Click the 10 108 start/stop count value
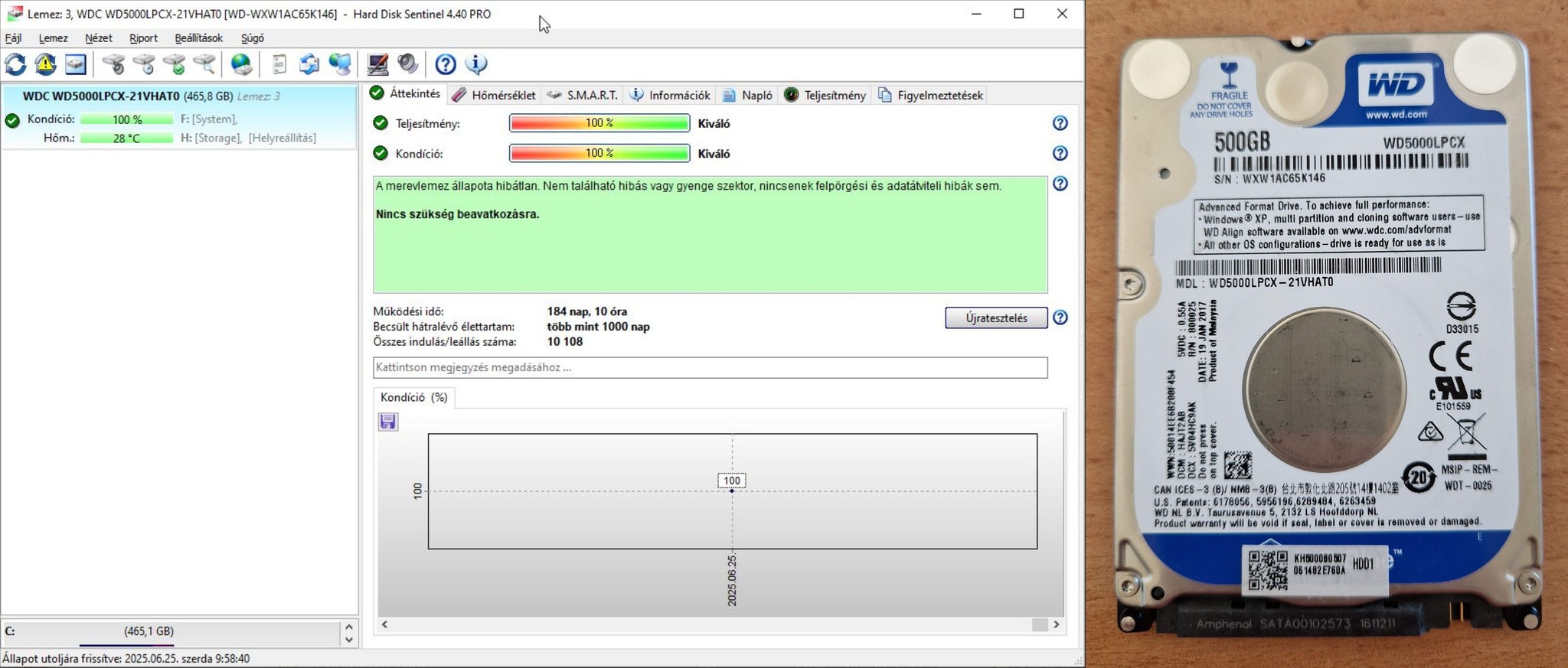Viewport: 1568px width, 668px height. click(x=565, y=341)
